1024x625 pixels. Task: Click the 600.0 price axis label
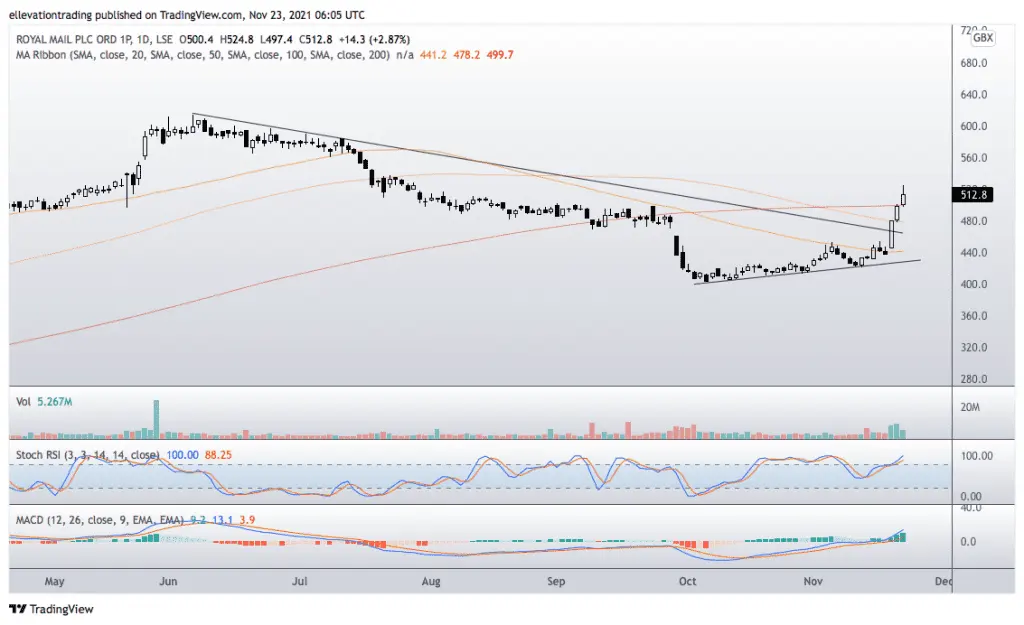pyautogui.click(x=974, y=126)
